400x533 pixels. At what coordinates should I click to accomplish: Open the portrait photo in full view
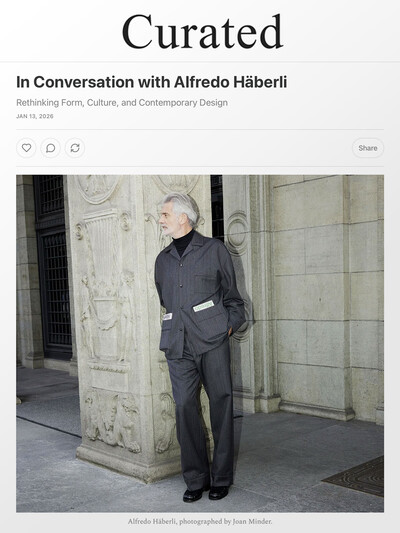pos(200,343)
